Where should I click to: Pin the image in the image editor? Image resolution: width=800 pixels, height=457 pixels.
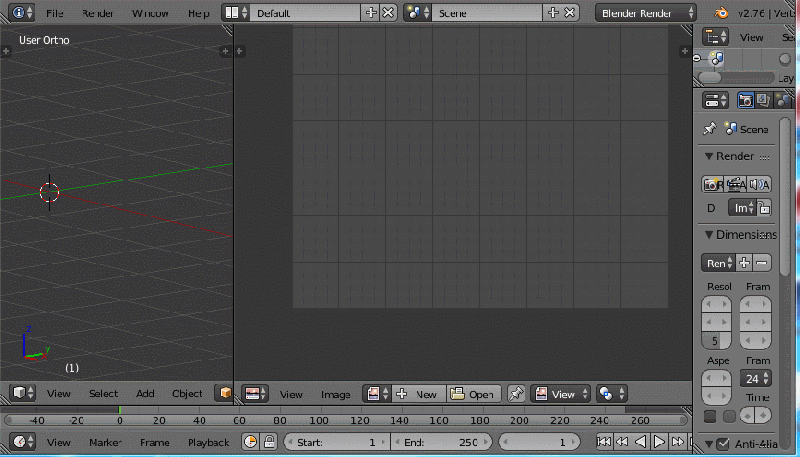(516, 394)
